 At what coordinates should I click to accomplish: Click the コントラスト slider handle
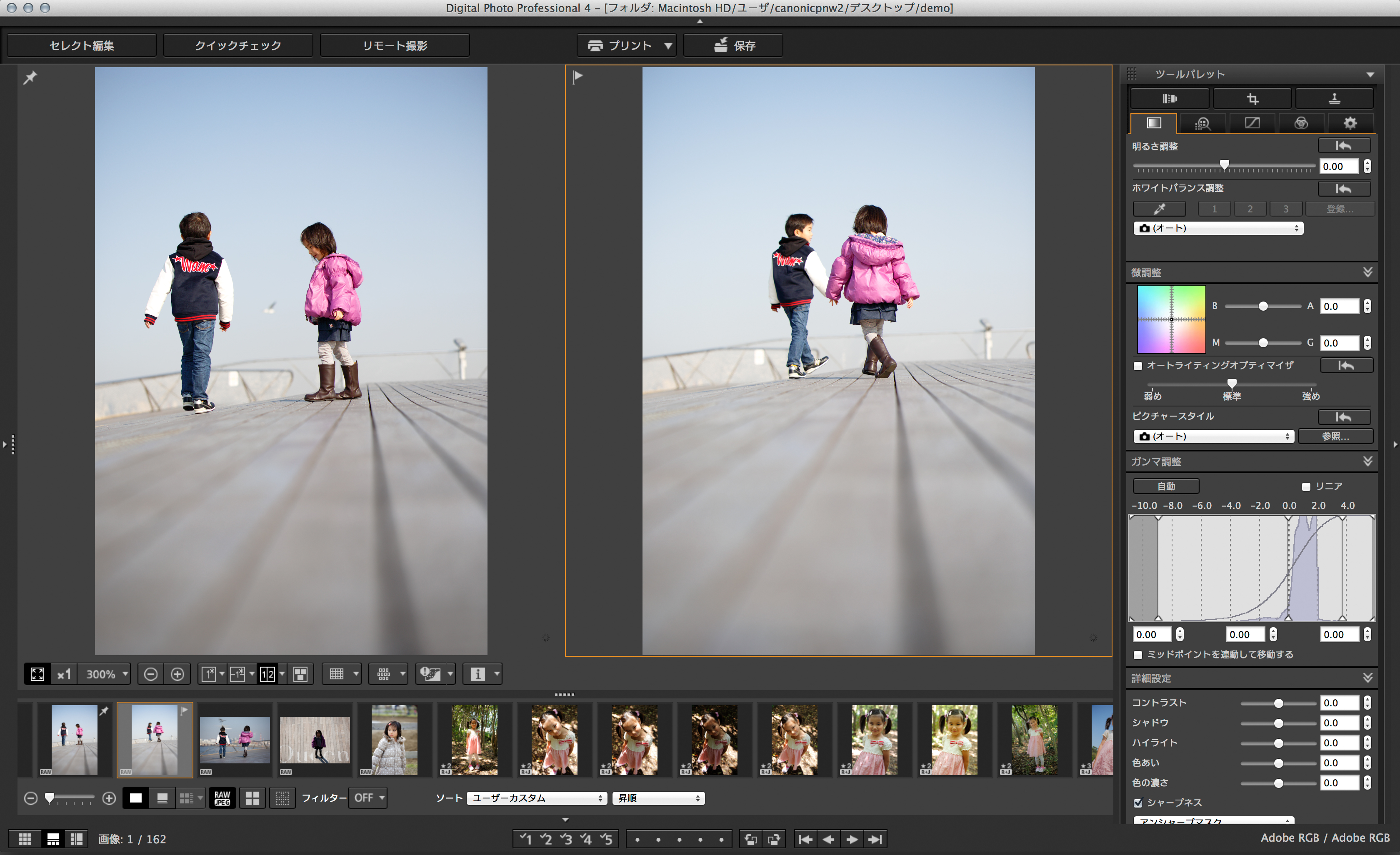pos(1278,703)
